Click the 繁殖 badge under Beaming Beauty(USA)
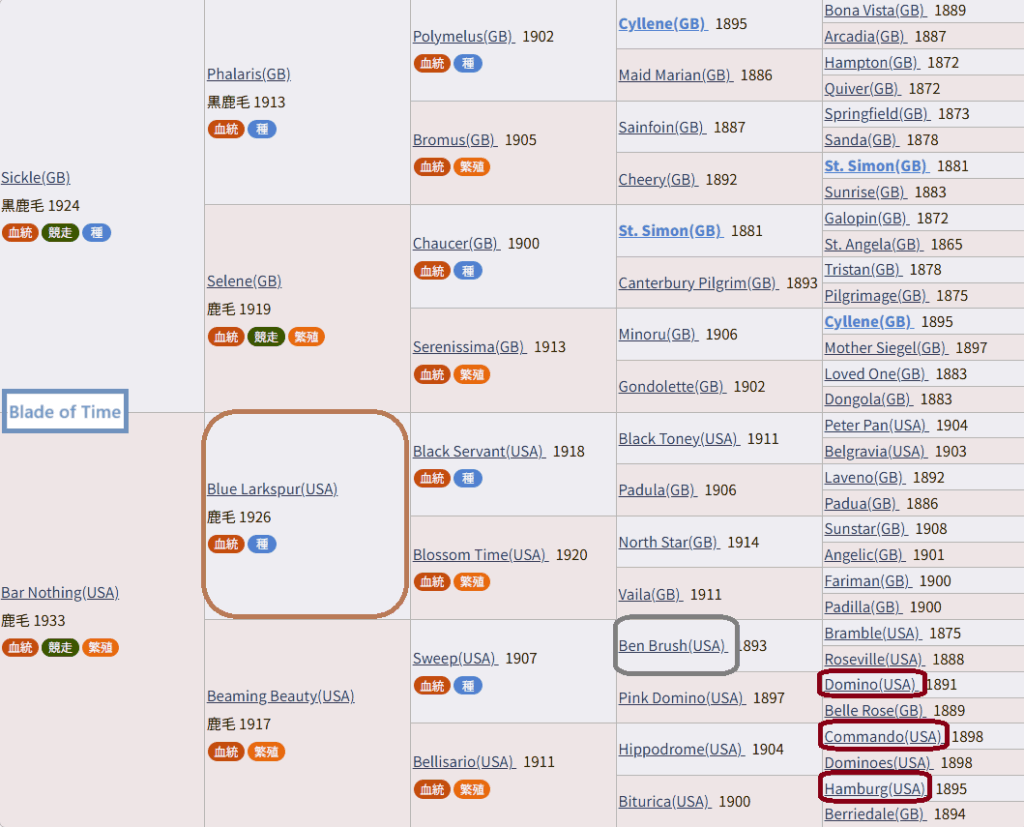 pos(266,752)
